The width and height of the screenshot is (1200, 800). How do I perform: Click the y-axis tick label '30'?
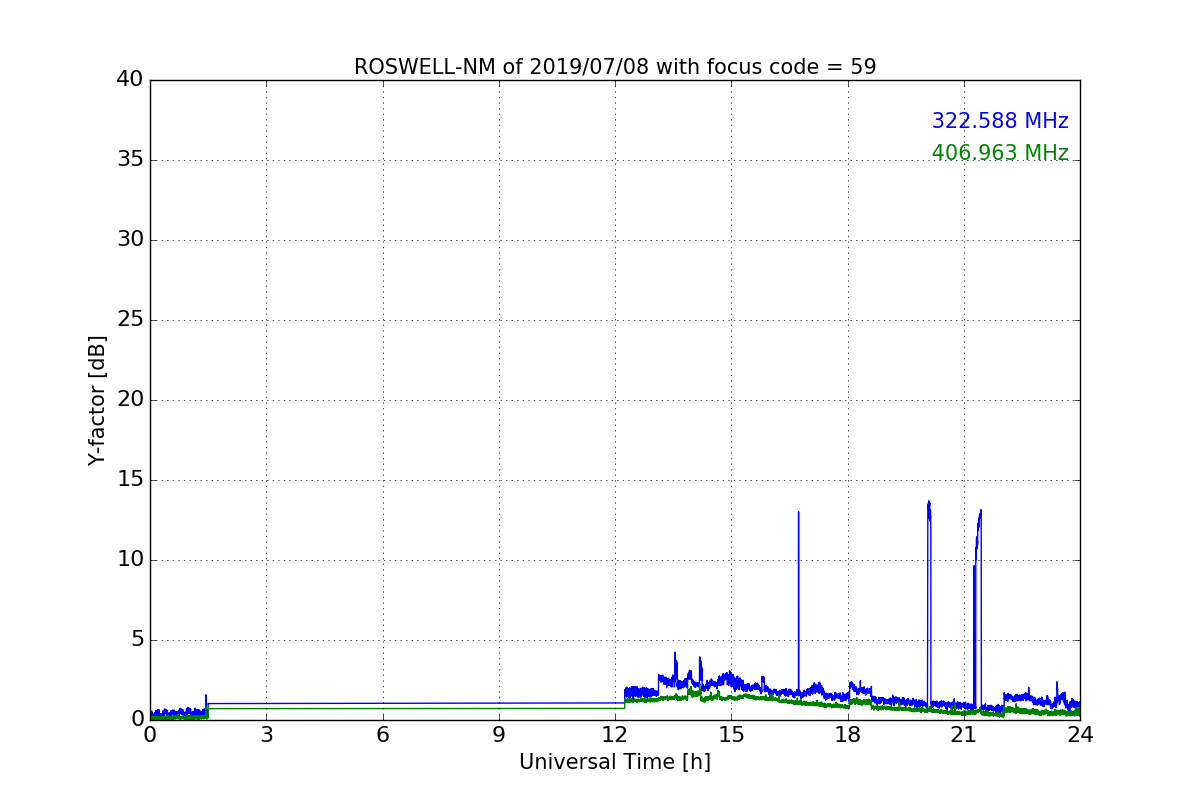tap(130, 240)
